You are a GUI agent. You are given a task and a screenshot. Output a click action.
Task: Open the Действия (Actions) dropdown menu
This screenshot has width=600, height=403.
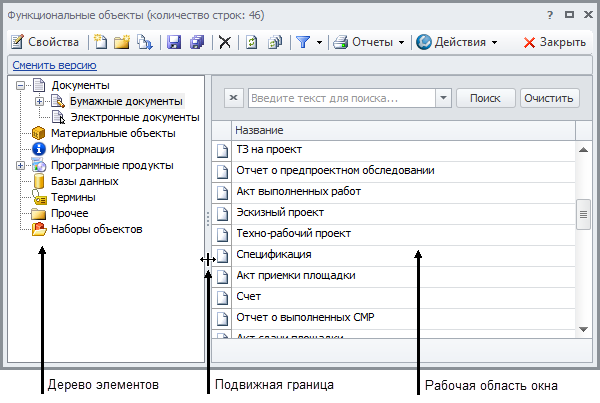coord(456,42)
